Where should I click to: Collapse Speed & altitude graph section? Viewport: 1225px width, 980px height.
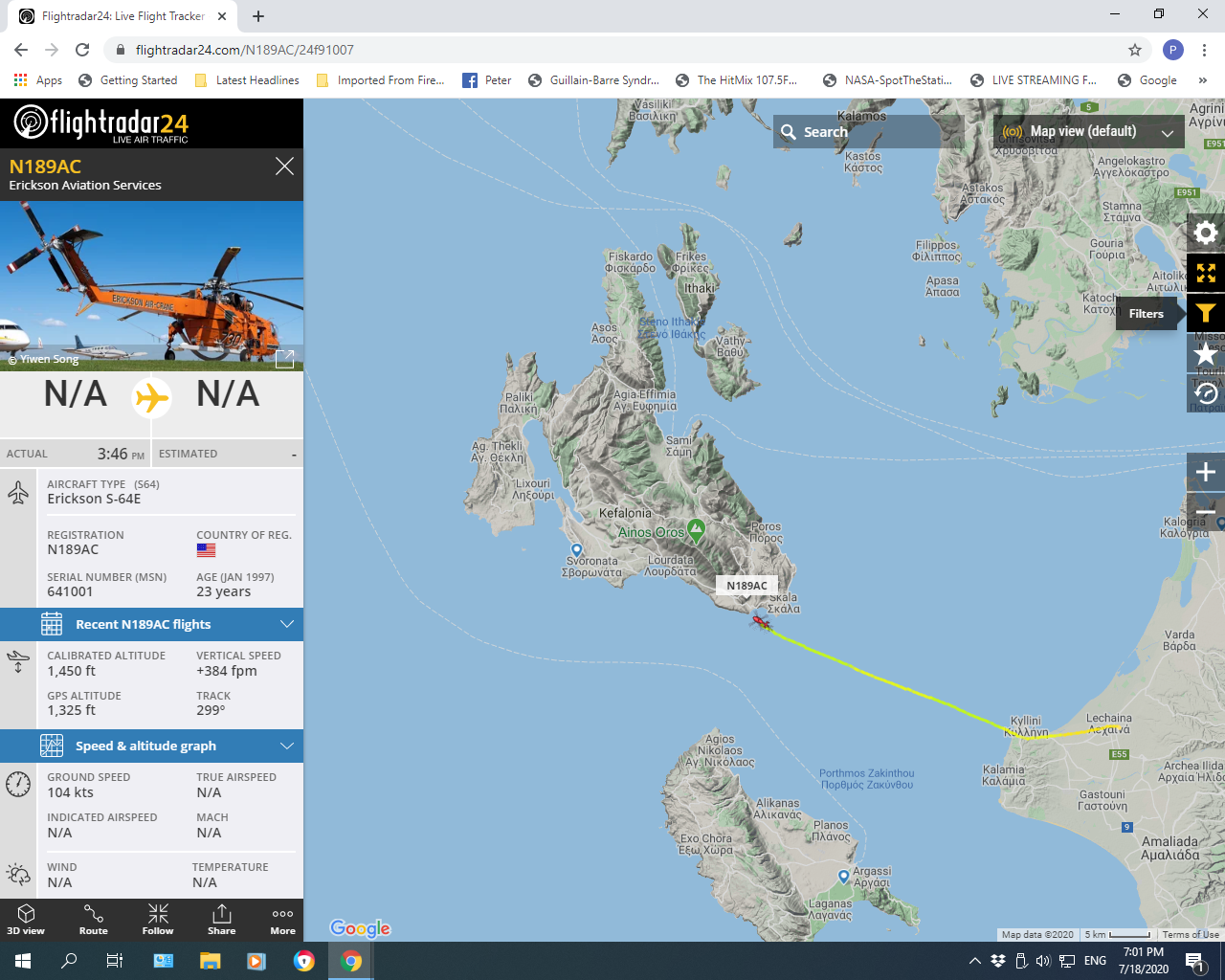tap(151, 746)
